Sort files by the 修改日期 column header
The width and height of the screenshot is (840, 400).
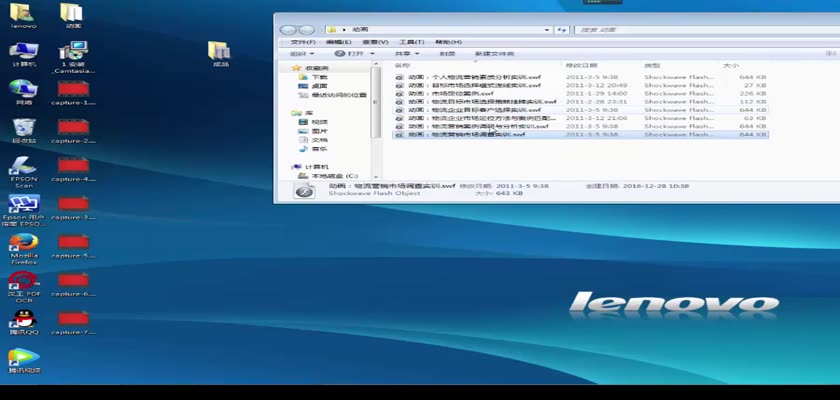(x=581, y=65)
